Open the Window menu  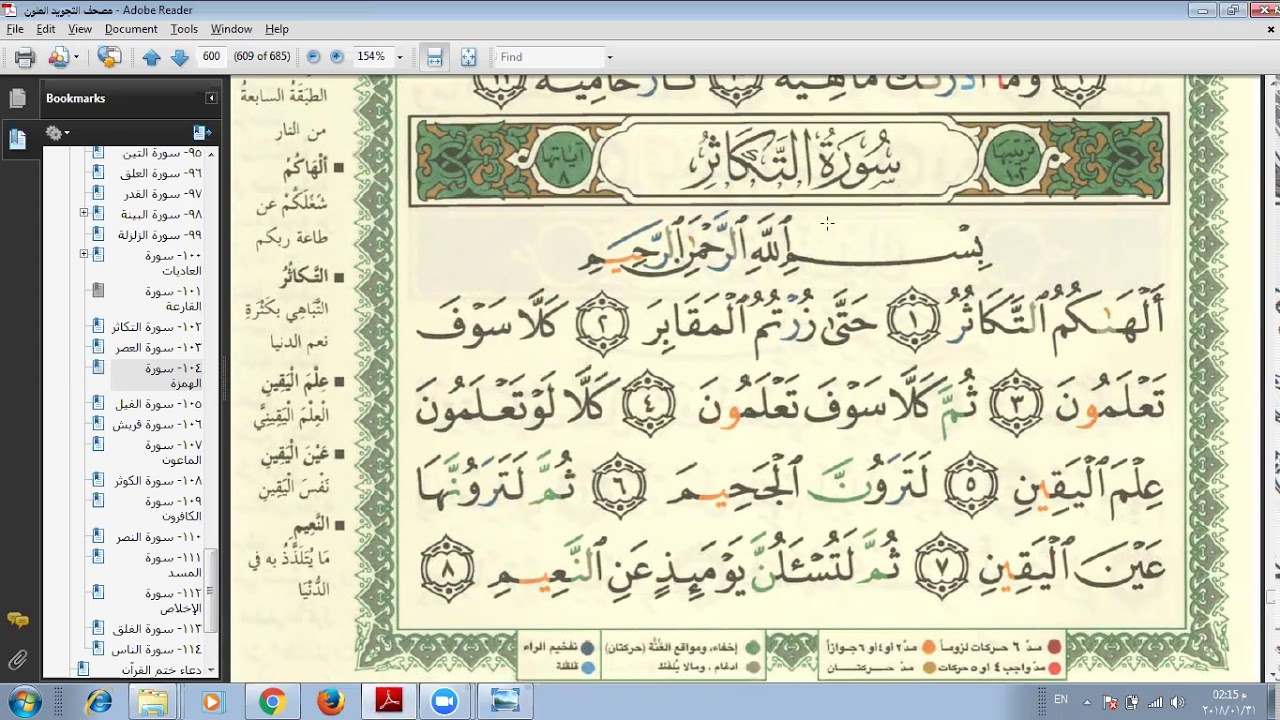tap(231, 29)
